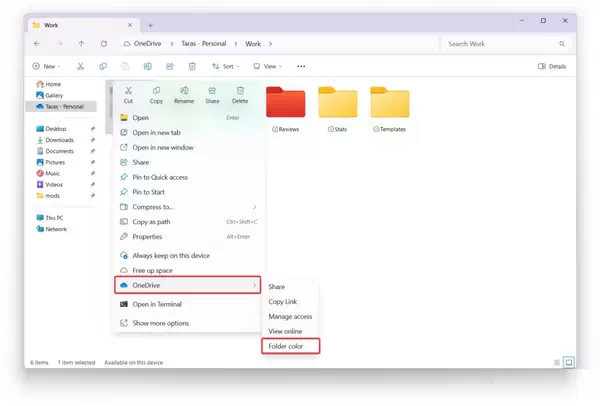Click the toolbar Delete trash icon
Viewport: 600px width, 406px height.
coord(192,66)
